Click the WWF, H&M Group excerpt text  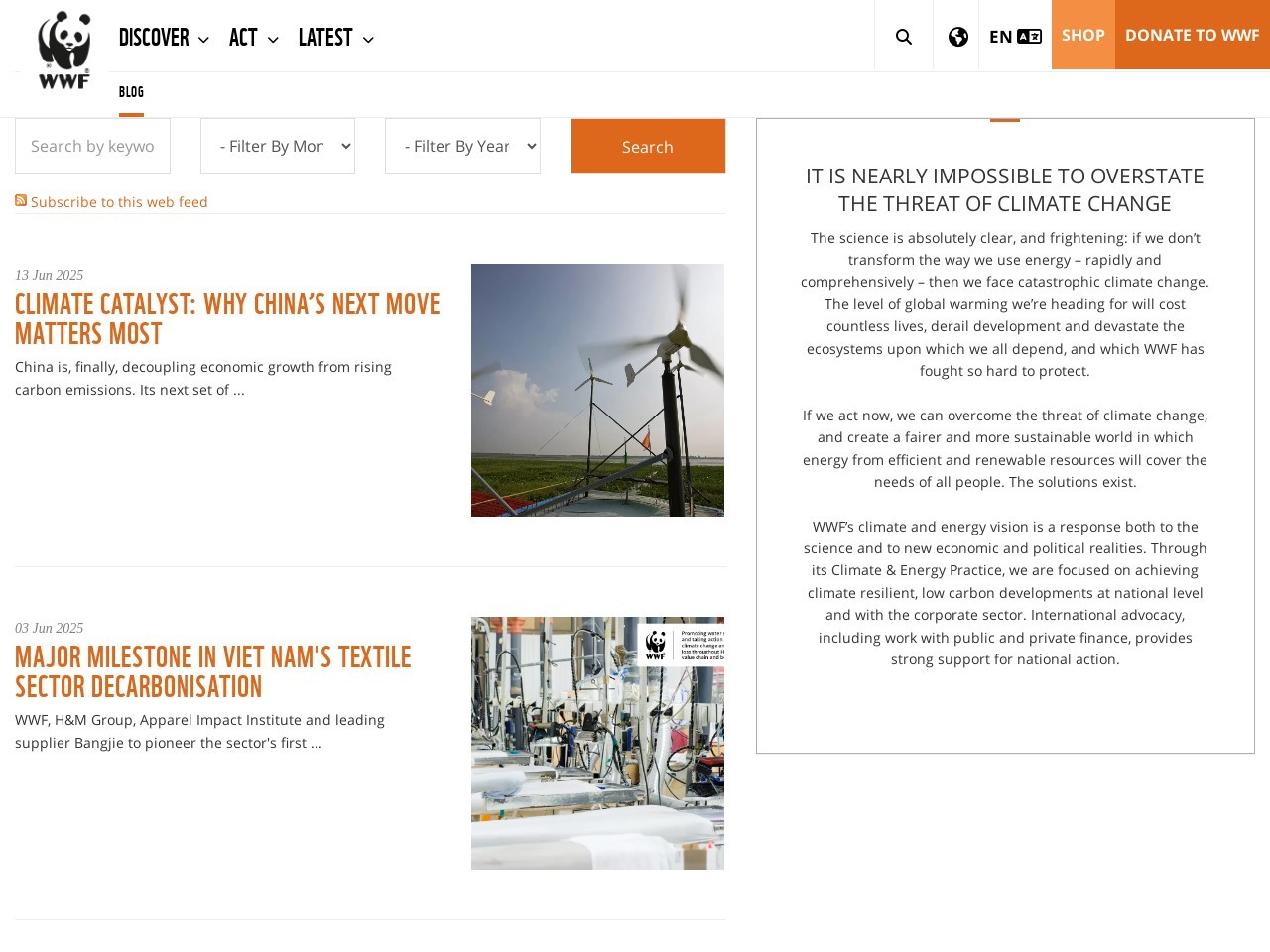[x=199, y=731]
